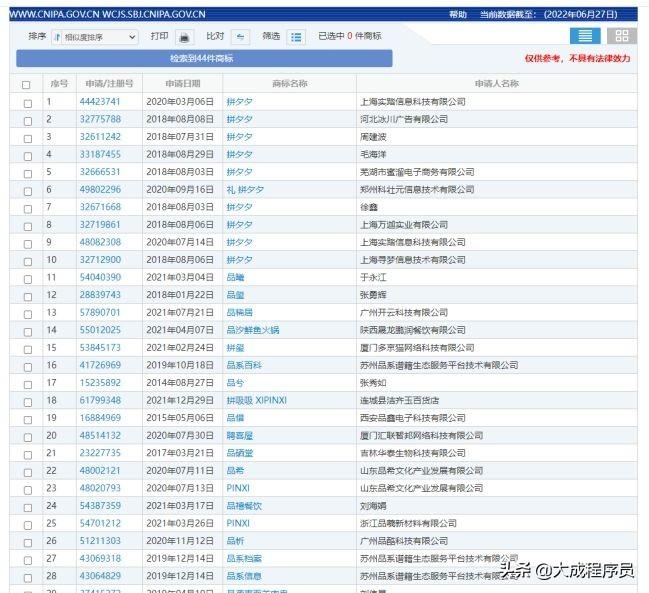Switch to list view layout icon
This screenshot has width=649, height=593.
tap(585, 36)
